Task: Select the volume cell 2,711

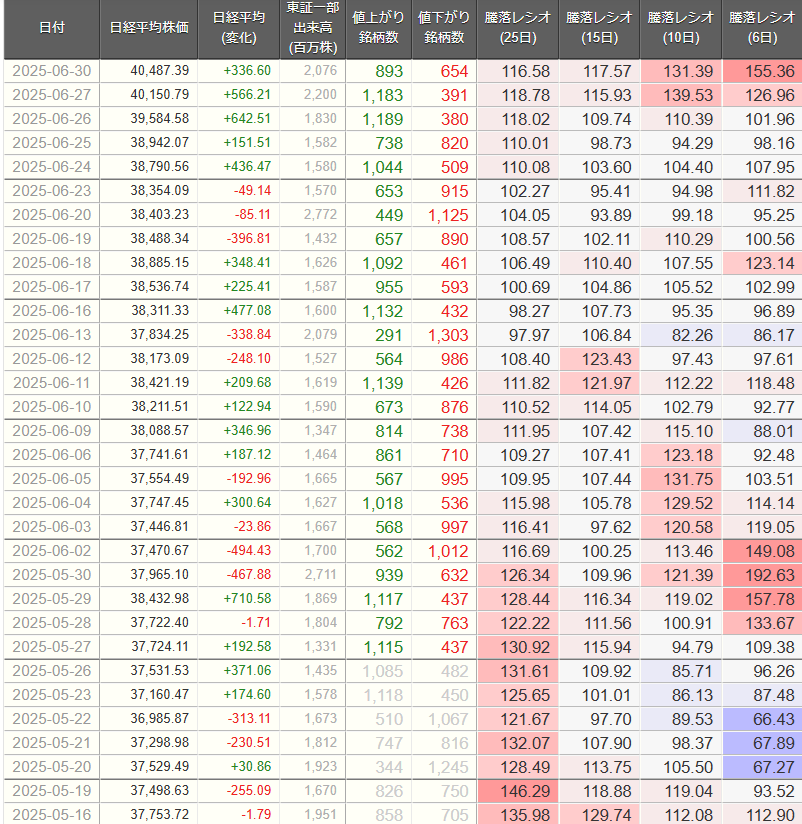Action: [x=313, y=575]
